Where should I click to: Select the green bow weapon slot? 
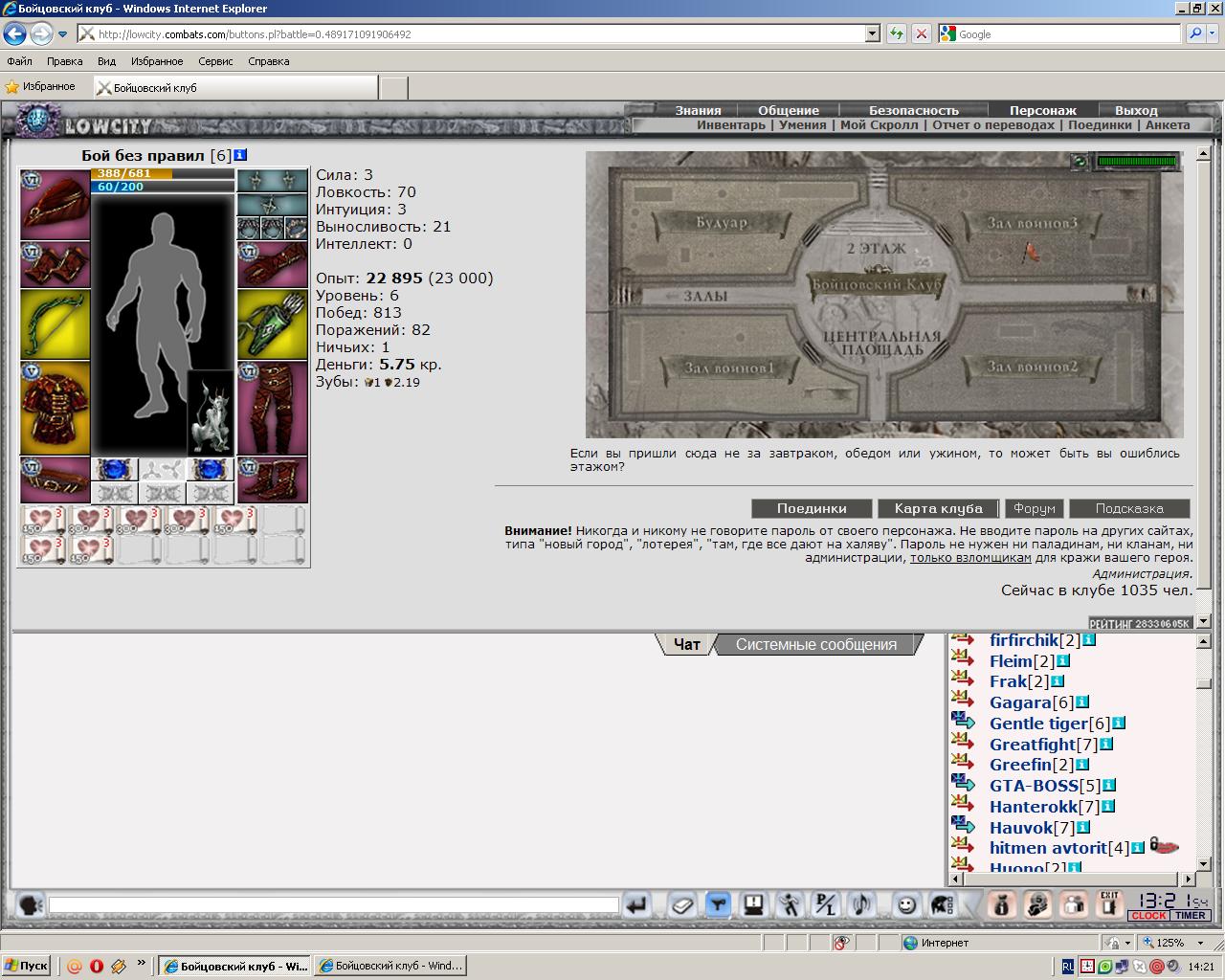pos(56,324)
